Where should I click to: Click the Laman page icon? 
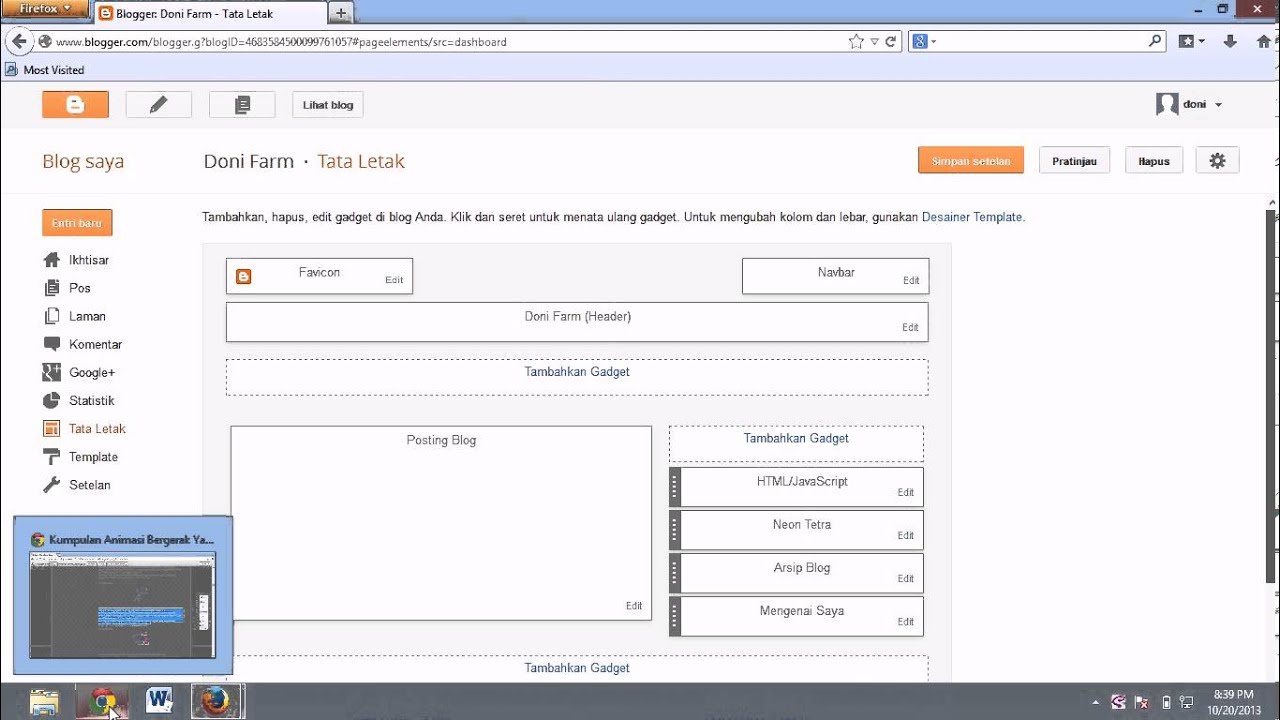pyautogui.click(x=52, y=316)
